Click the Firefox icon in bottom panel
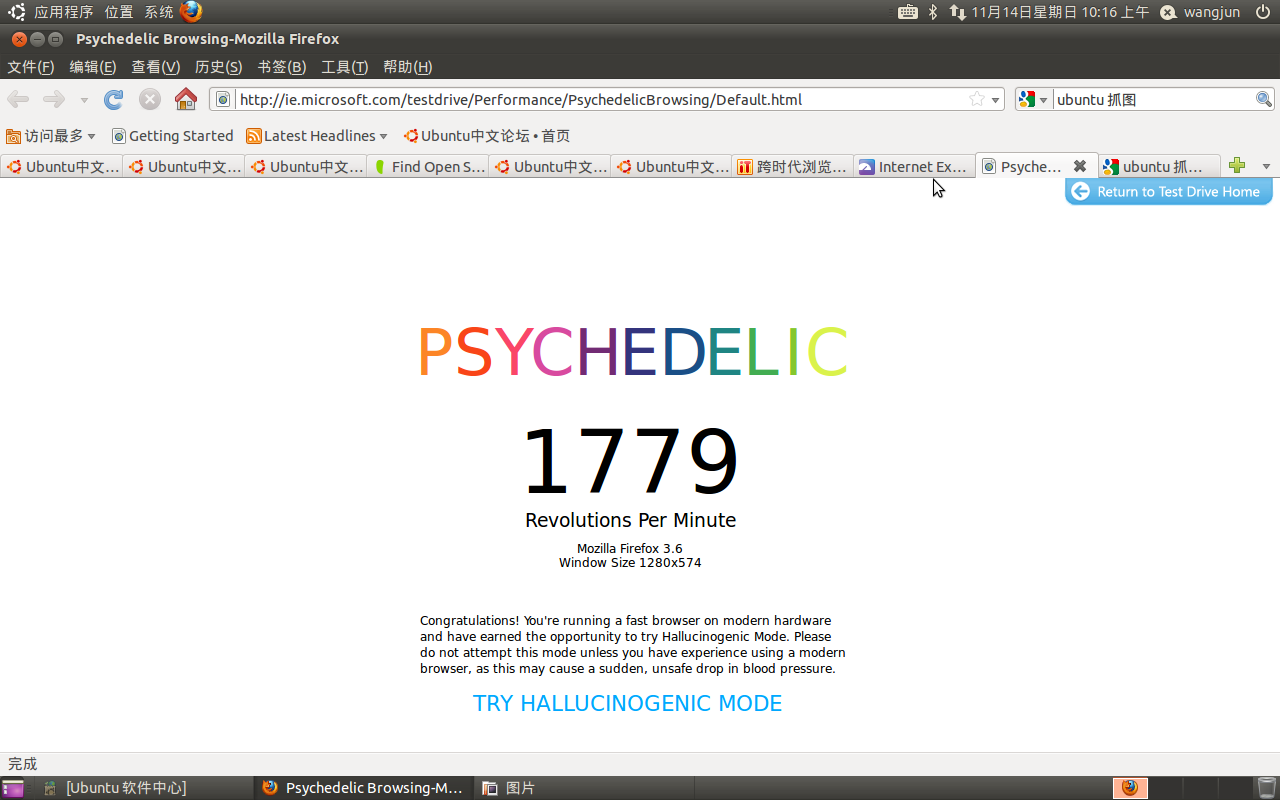Viewport: 1280px width, 800px height. 1130,788
